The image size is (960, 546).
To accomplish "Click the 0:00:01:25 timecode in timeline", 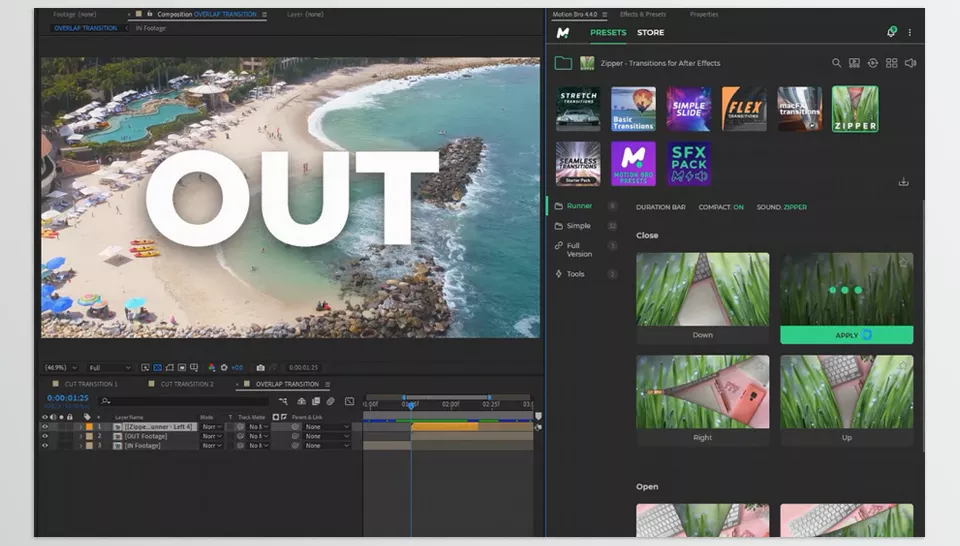I will click(67, 398).
